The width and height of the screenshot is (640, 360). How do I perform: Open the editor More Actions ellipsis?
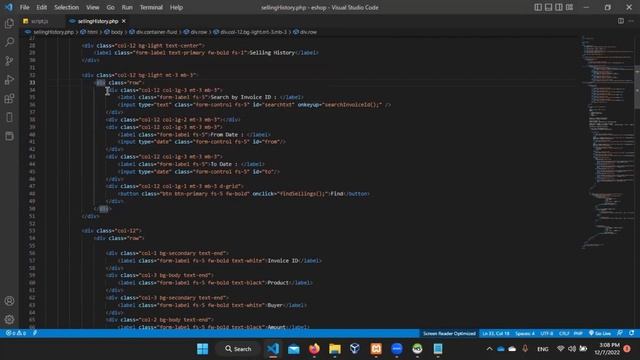(x=631, y=21)
